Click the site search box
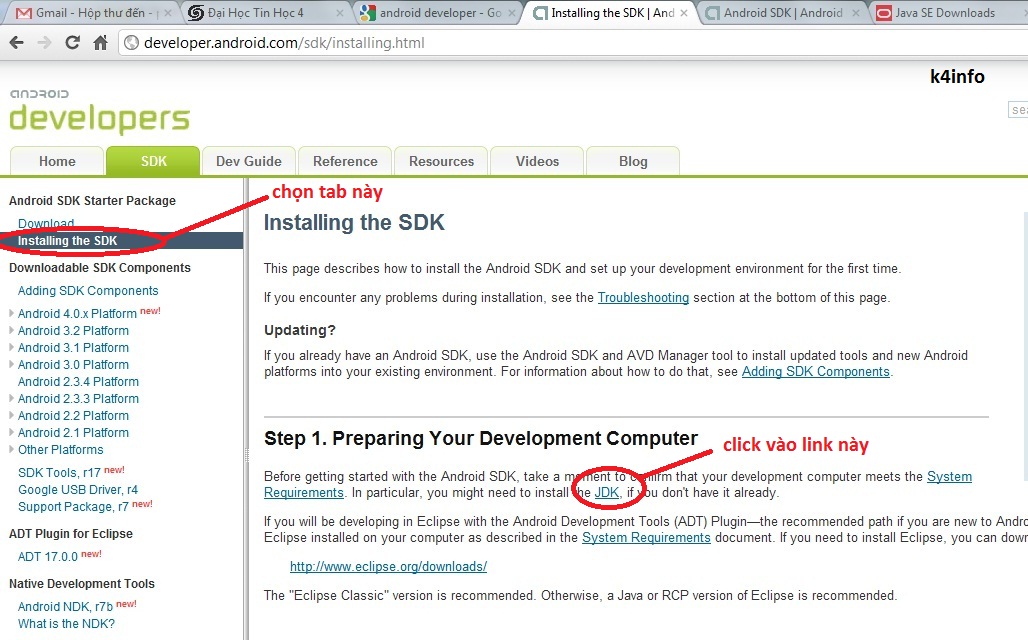The image size is (1028, 640). coord(1018,110)
